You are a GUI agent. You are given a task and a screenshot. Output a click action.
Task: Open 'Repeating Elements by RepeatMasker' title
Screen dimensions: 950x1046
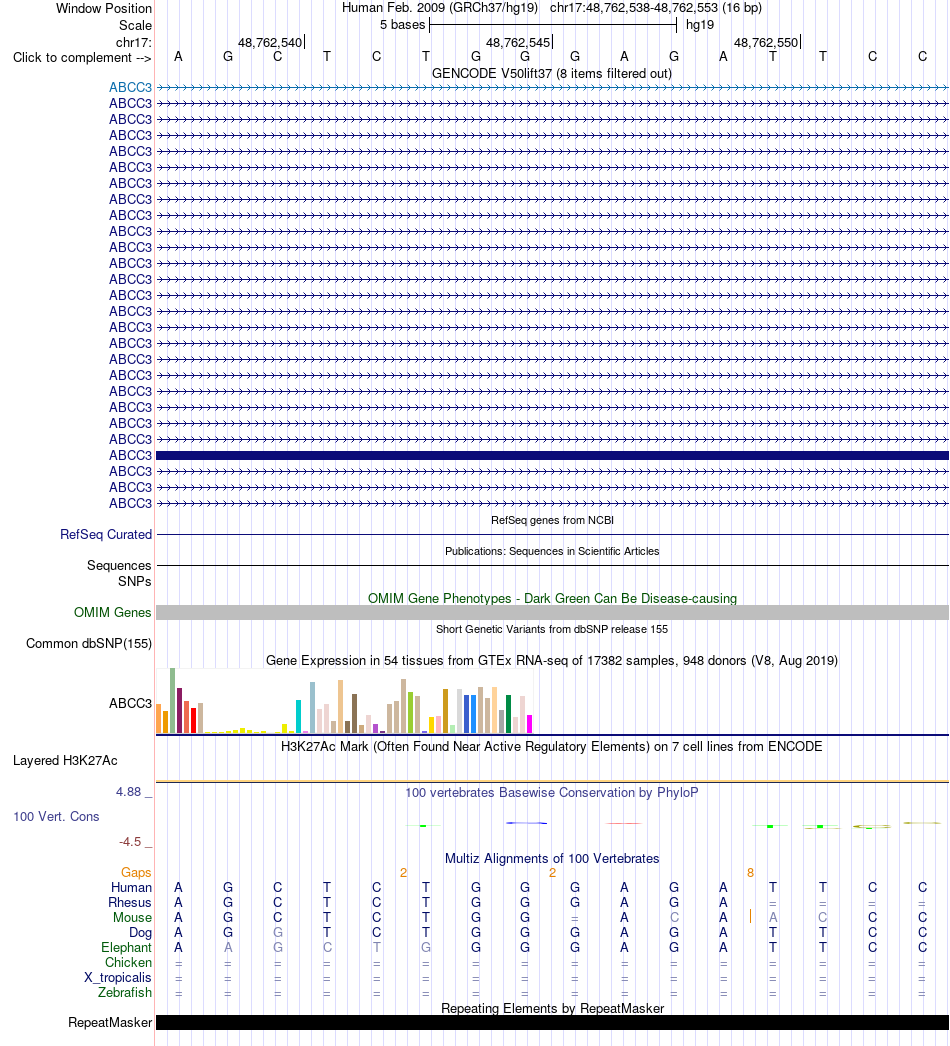[552, 1009]
